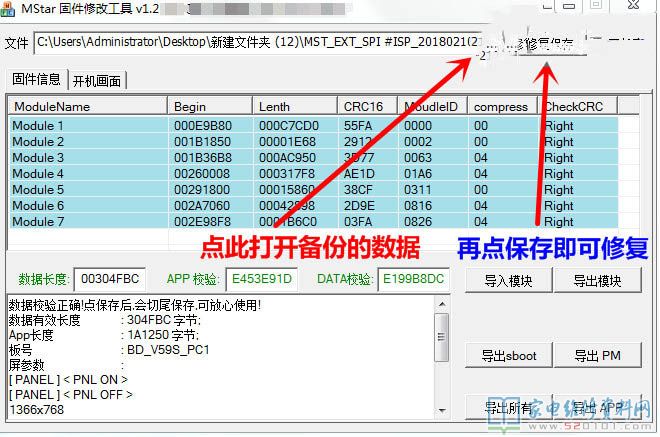Click the 导出sboot button
This screenshot has height=437, width=660.
coord(508,355)
